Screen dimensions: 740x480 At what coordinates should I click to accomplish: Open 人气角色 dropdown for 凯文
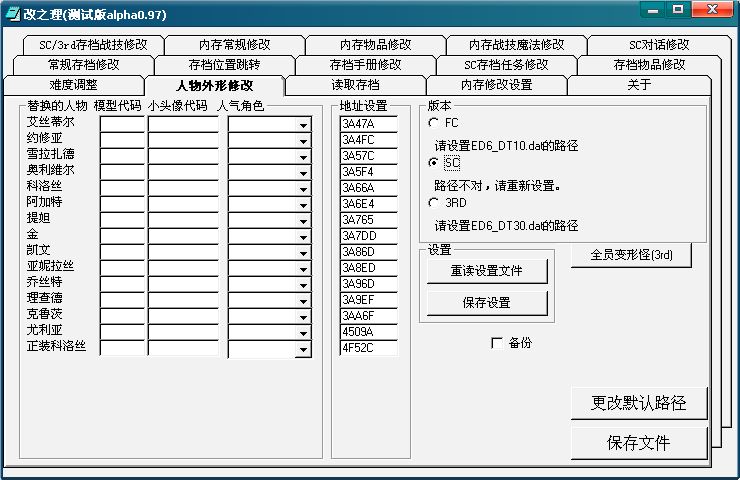303,253
